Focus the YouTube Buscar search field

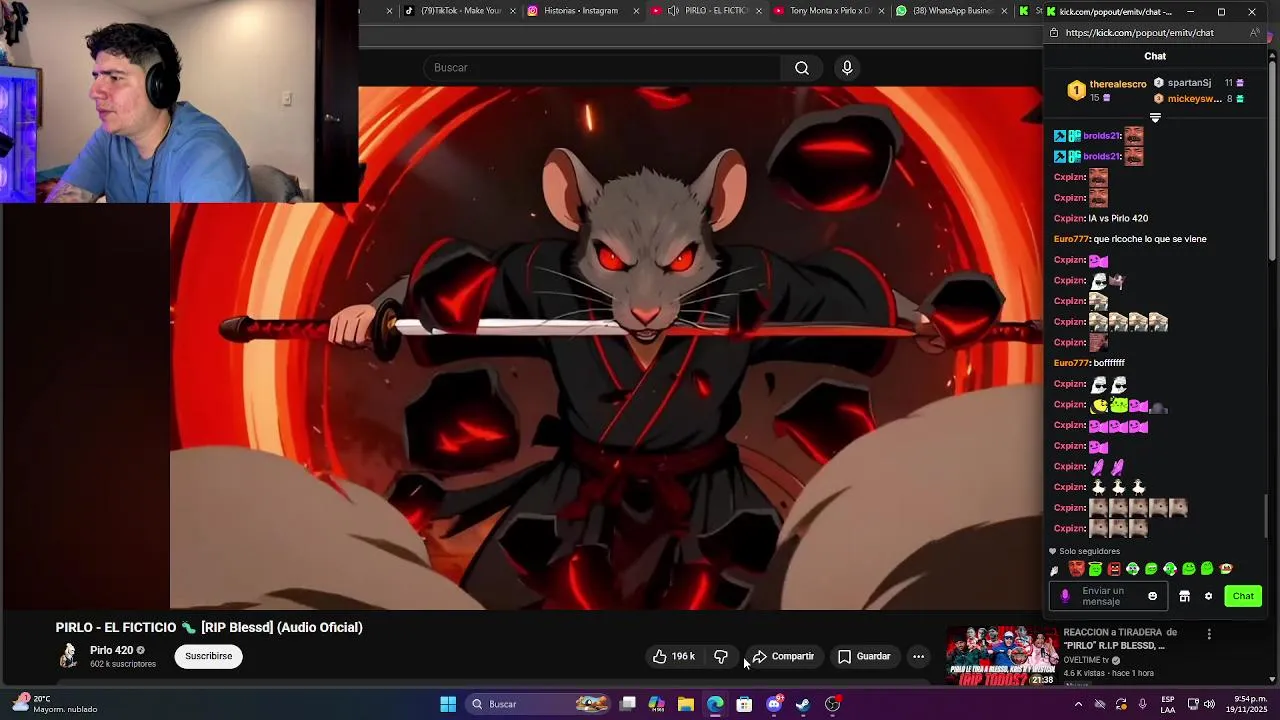tap(603, 68)
